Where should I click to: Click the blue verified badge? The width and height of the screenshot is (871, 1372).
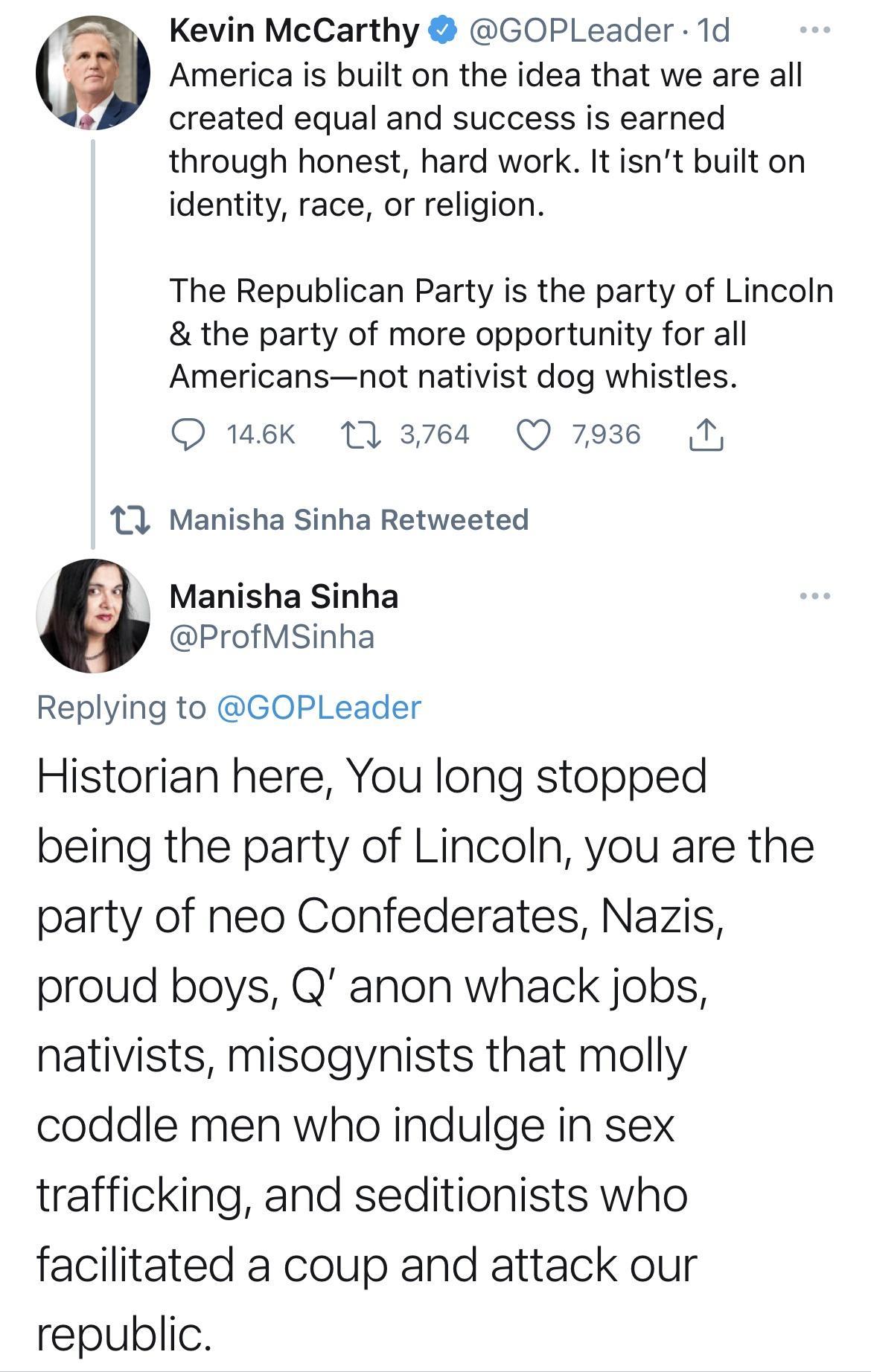point(444,31)
